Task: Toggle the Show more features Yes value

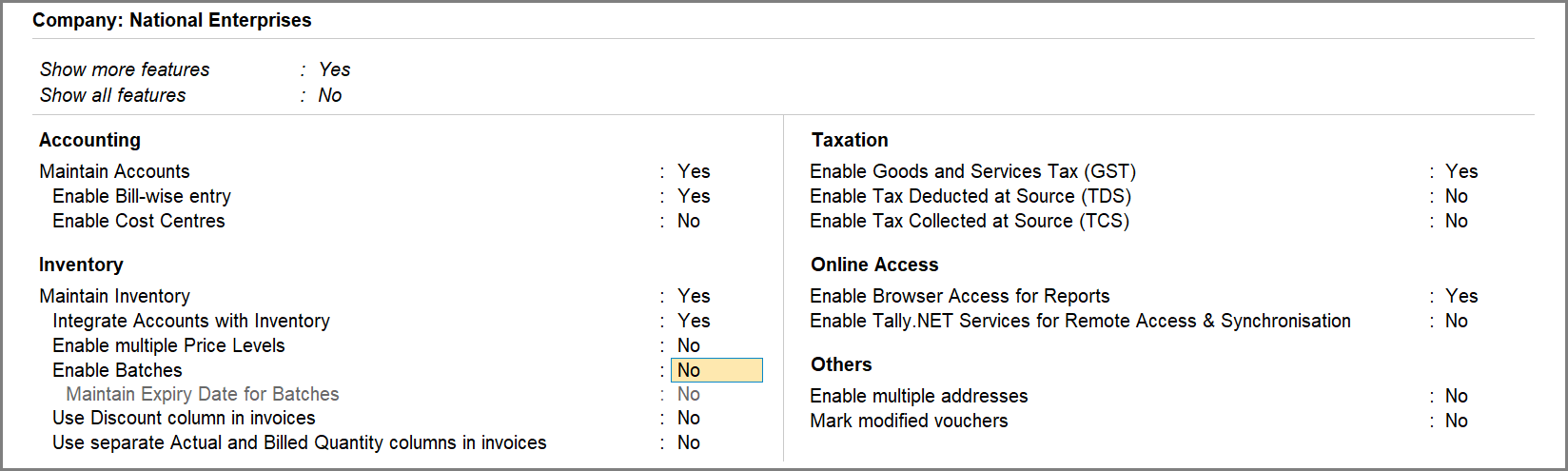Action: pos(334,69)
